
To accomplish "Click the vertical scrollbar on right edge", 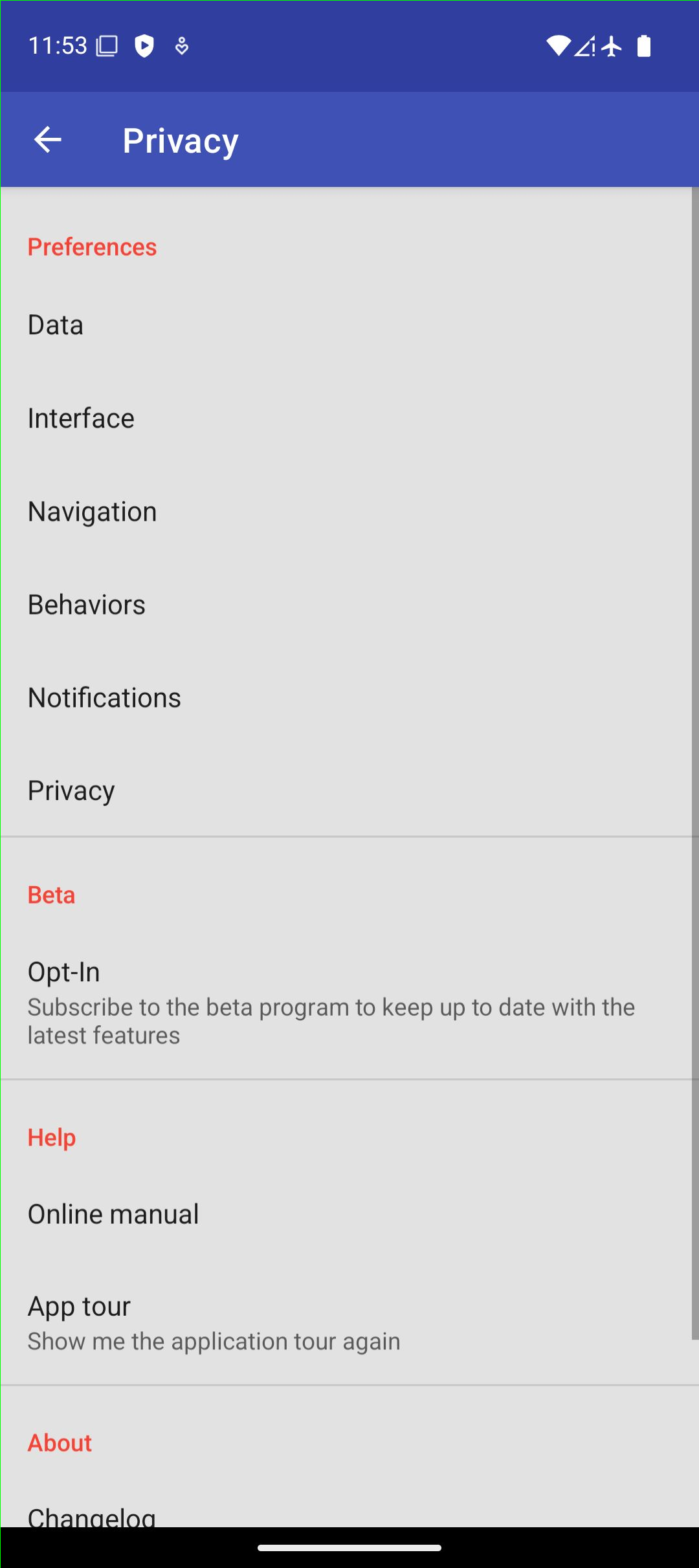I will coord(694,763).
